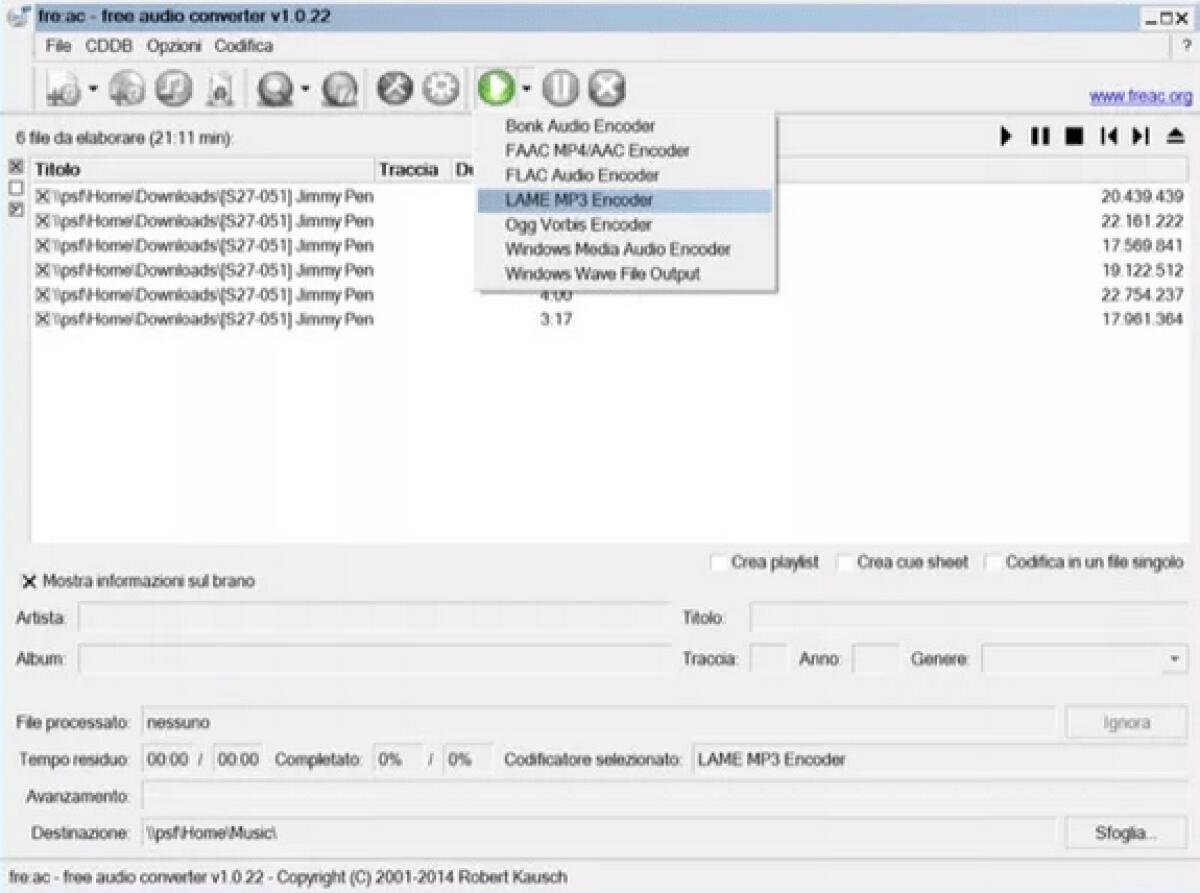Enable Codifica in un file singolo
Screen dimensions: 1200x893
[992, 562]
